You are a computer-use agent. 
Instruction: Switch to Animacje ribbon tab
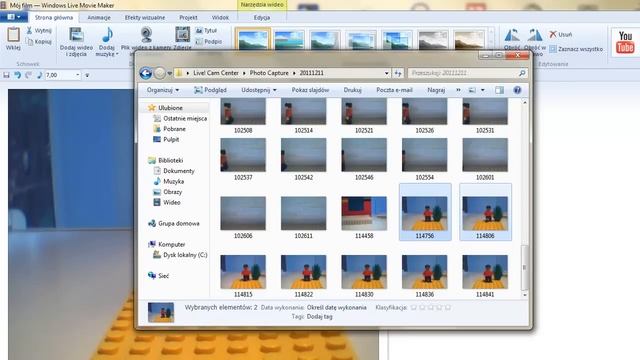point(99,18)
